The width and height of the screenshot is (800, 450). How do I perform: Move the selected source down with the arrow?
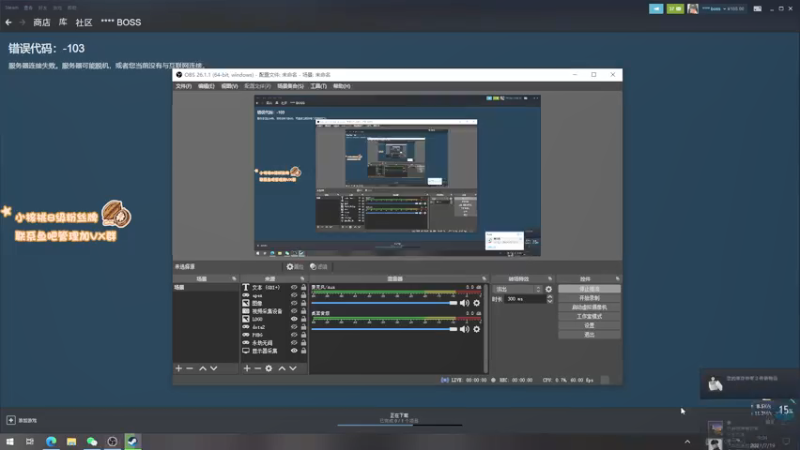point(293,368)
